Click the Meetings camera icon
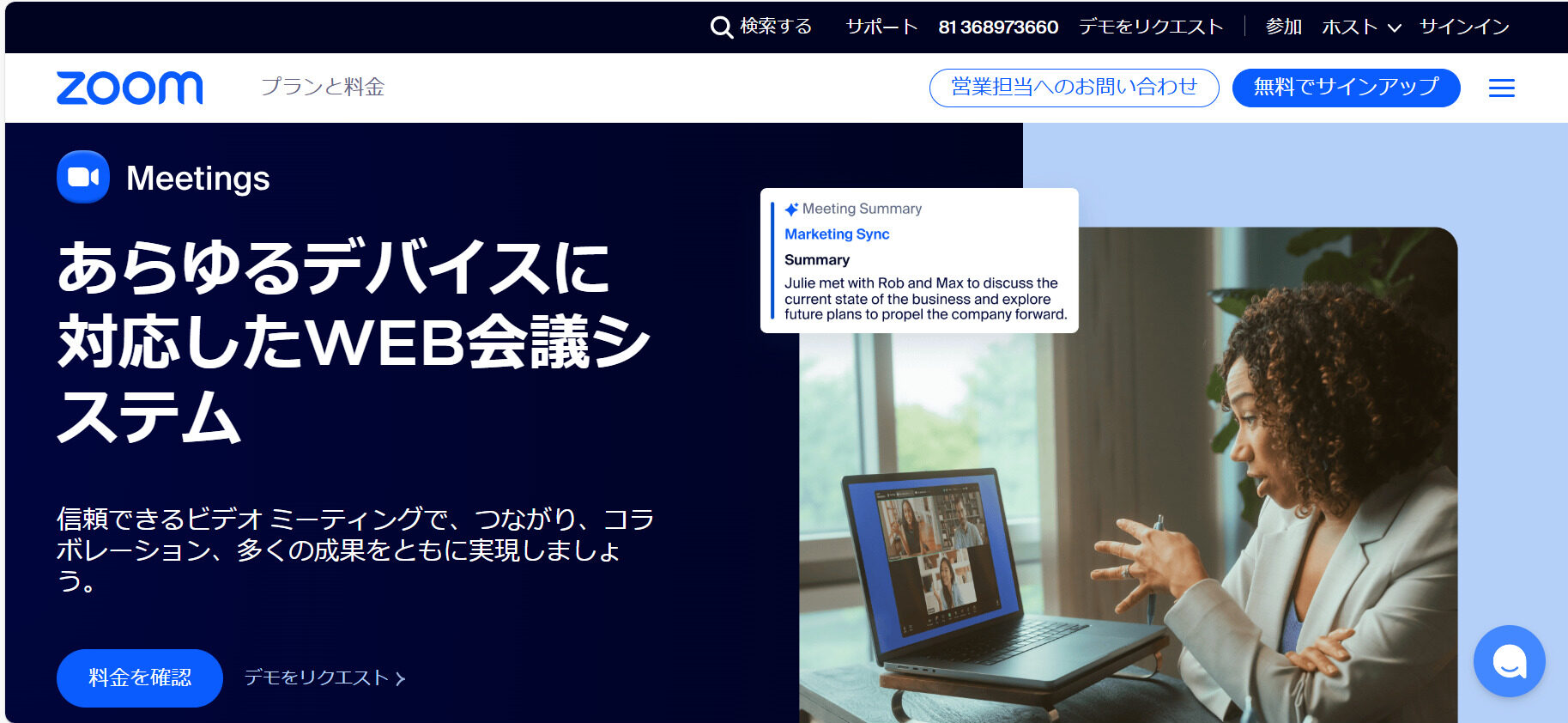Image resolution: width=1568 pixels, height=723 pixels. [x=83, y=177]
